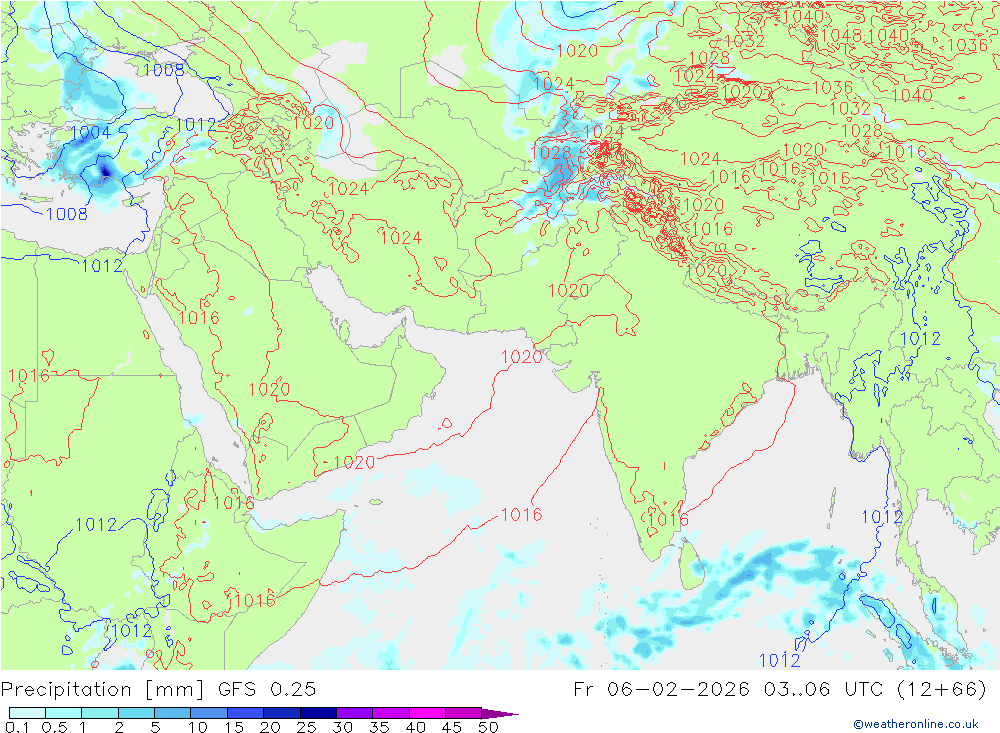The width and height of the screenshot is (1000, 733).
Task: Click the '03..06 UTC' time text
Action: [x=823, y=690]
